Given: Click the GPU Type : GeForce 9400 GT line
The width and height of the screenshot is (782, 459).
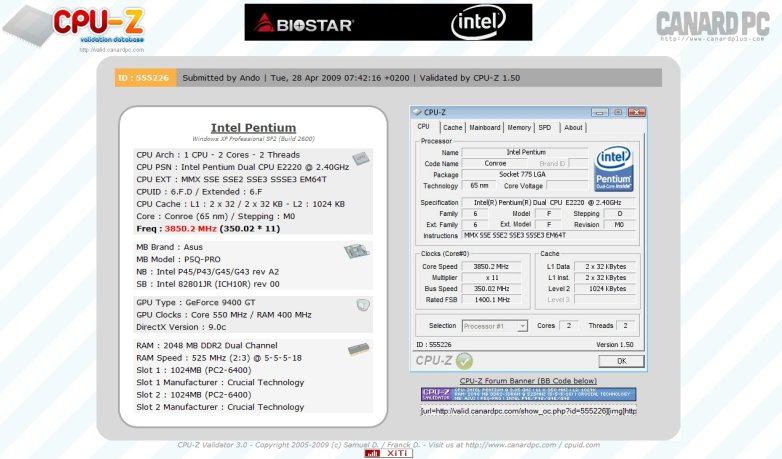Looking at the screenshot, I should (196, 302).
